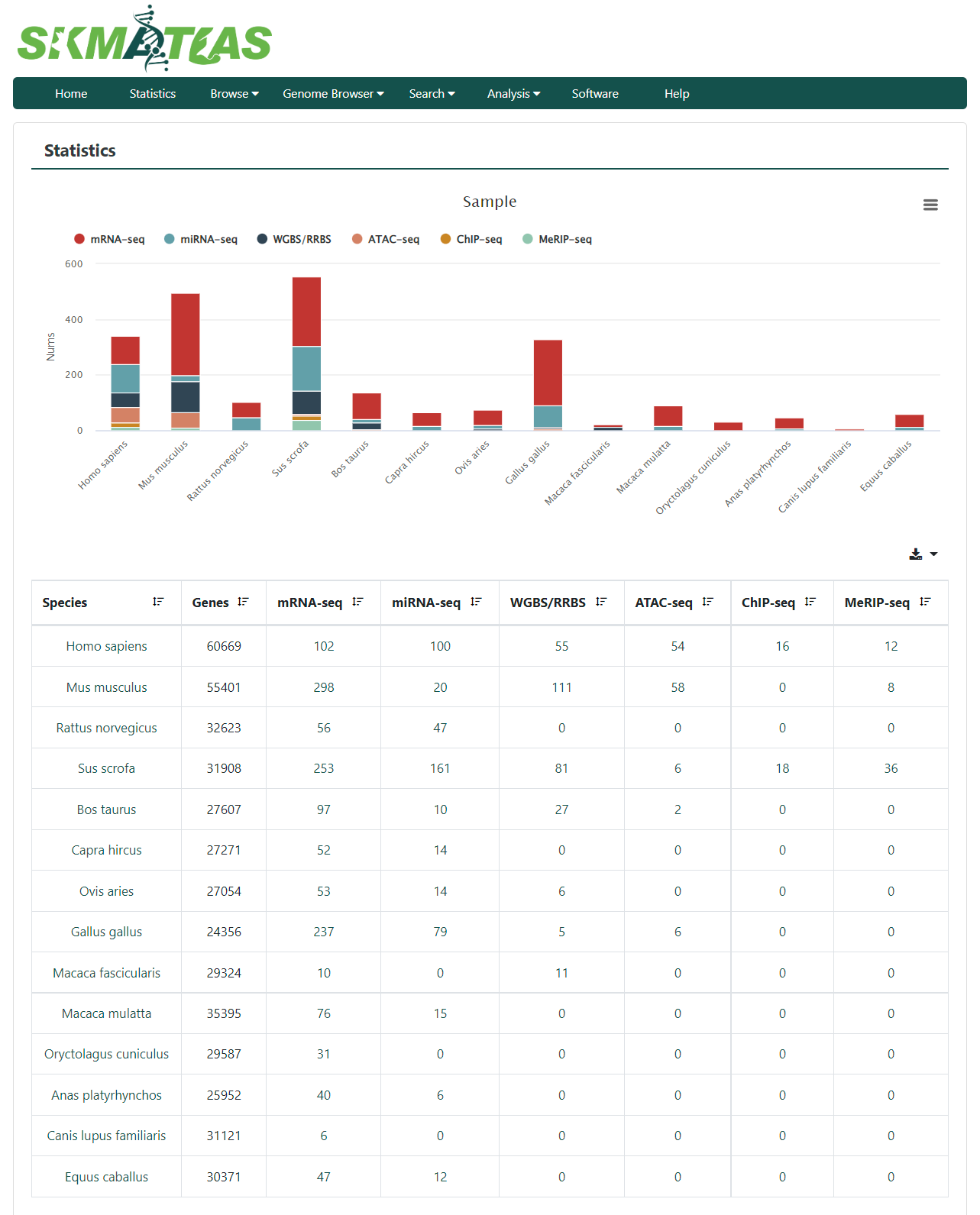The height and width of the screenshot is (1215, 980).
Task: Expand the Browse dropdown menu
Action: 234,93
